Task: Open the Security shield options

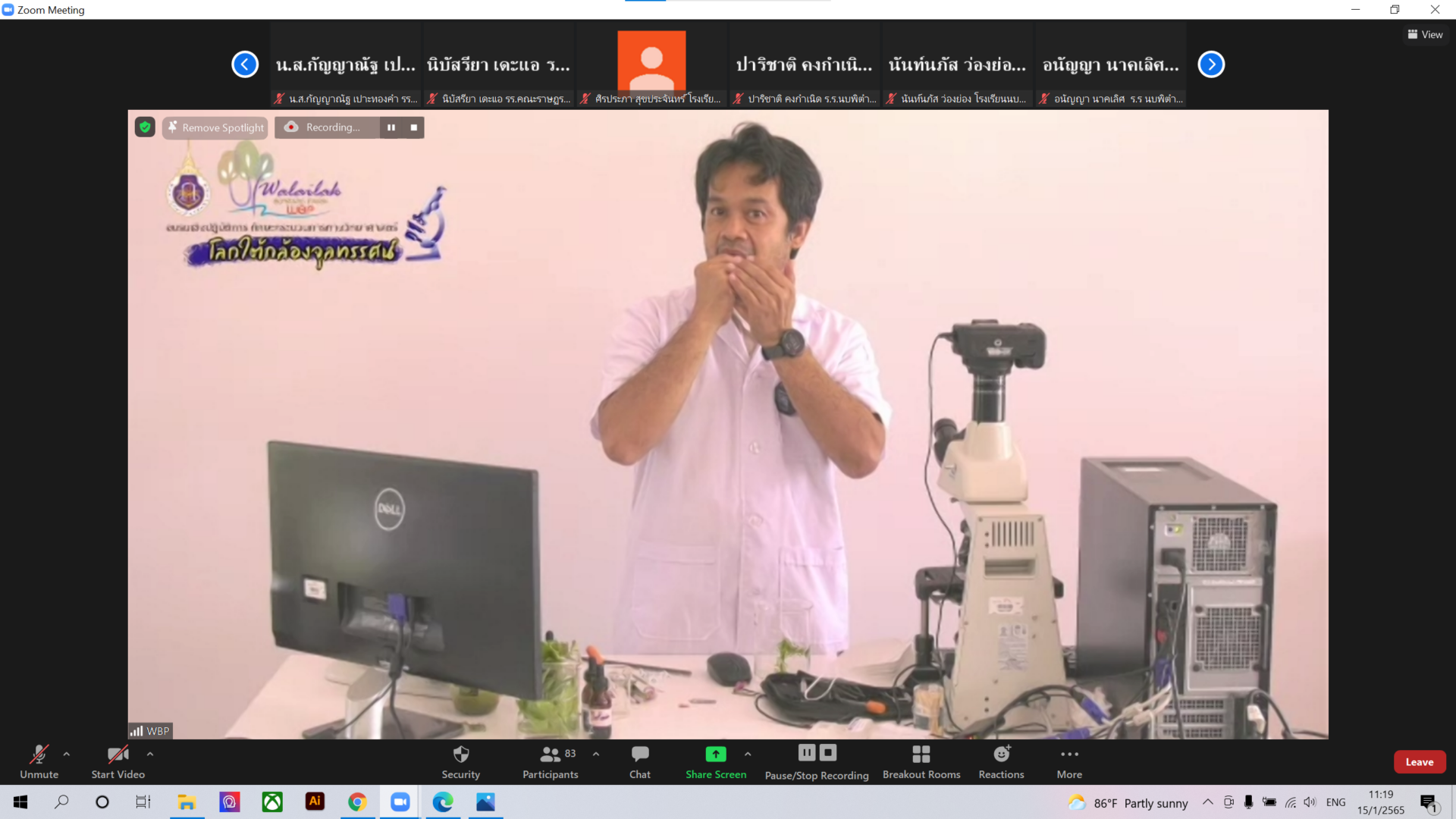Action: click(x=460, y=761)
